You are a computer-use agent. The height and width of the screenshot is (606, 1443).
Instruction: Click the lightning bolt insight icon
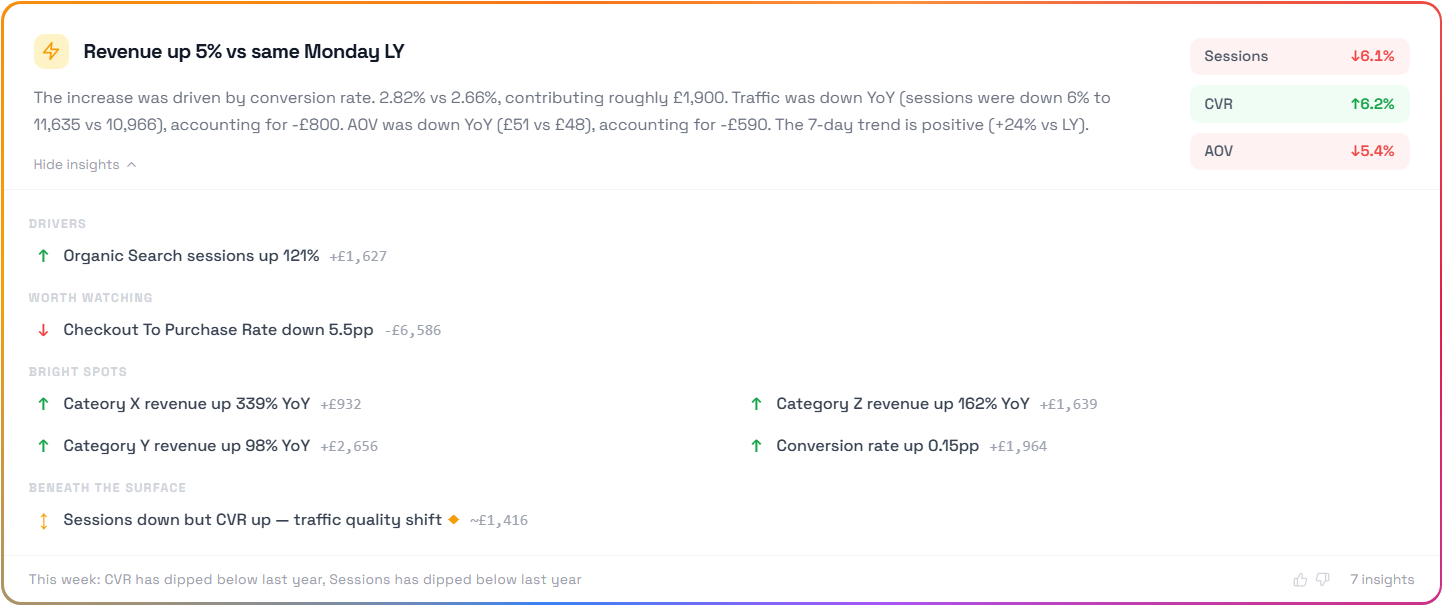click(x=53, y=50)
